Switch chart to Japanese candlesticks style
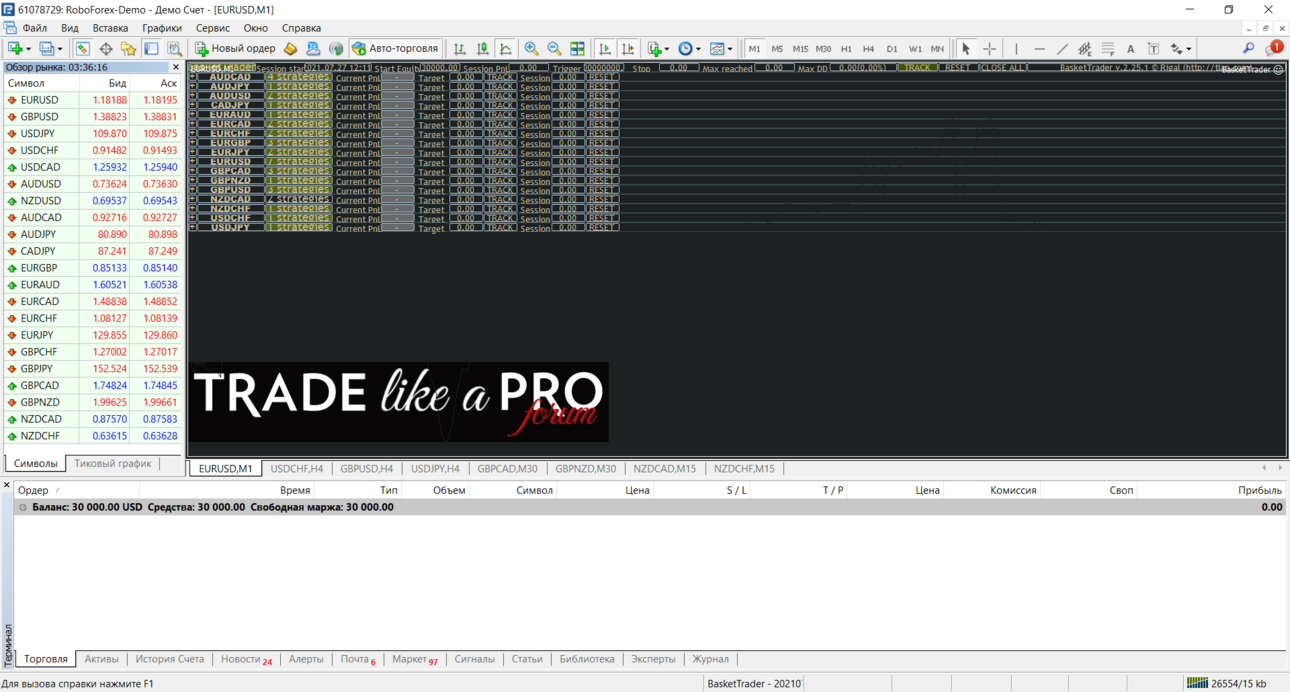Viewport: 1290px width, 692px height. 483,48
